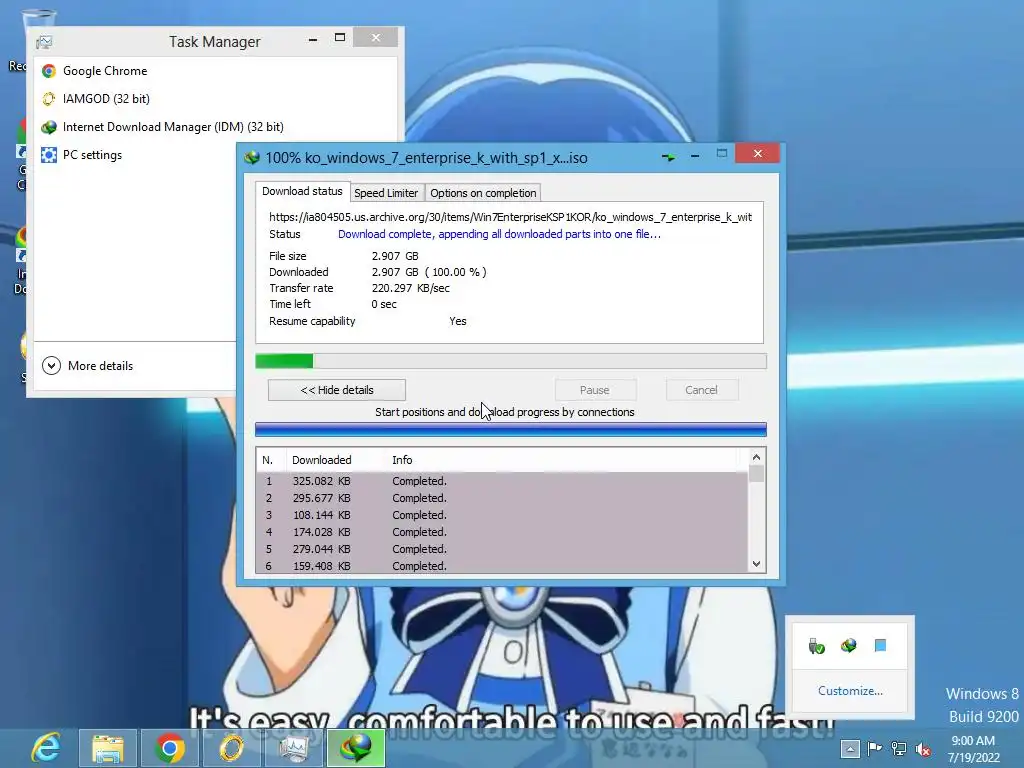Click the Transfer rate value 220.297 KB/sec
This screenshot has height=768, width=1024.
coord(411,288)
